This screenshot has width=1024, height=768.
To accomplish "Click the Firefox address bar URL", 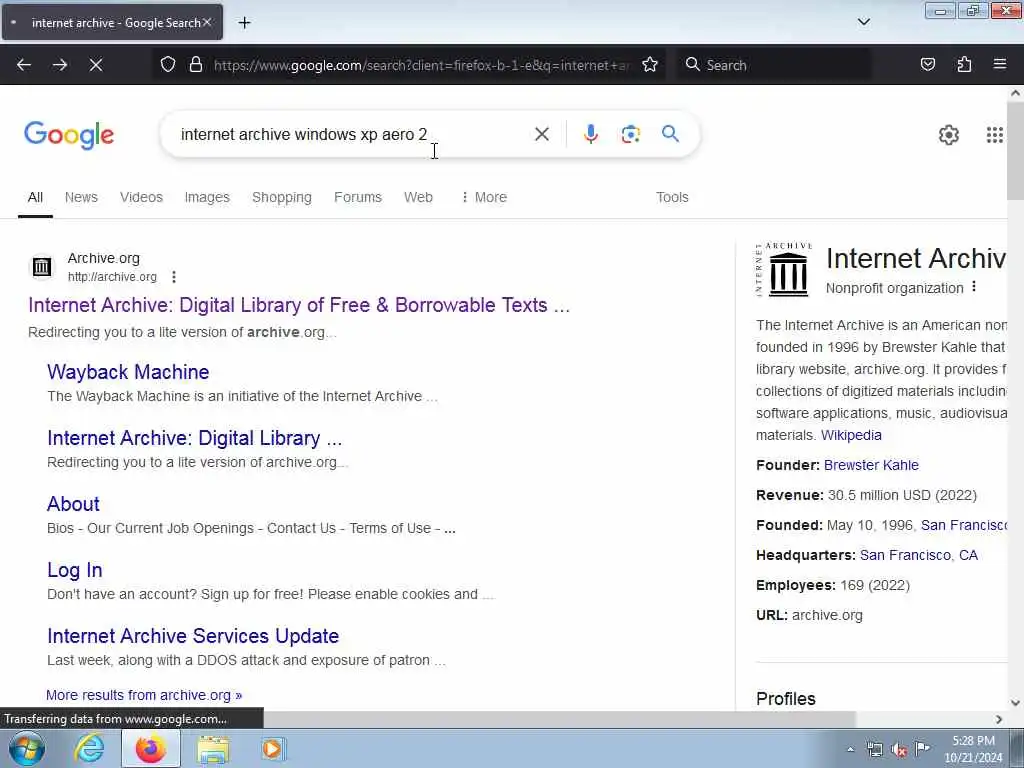I will (421, 65).
